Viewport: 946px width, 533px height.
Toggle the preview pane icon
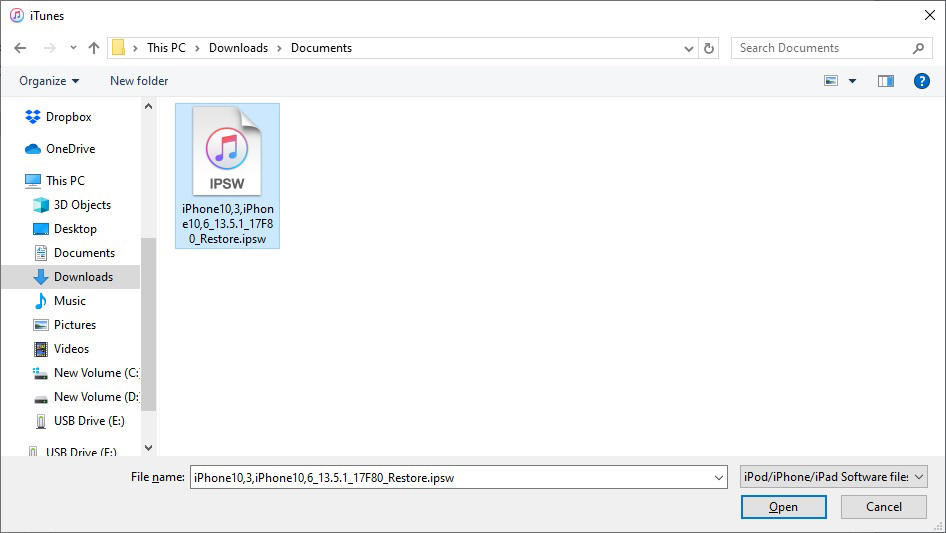(885, 81)
